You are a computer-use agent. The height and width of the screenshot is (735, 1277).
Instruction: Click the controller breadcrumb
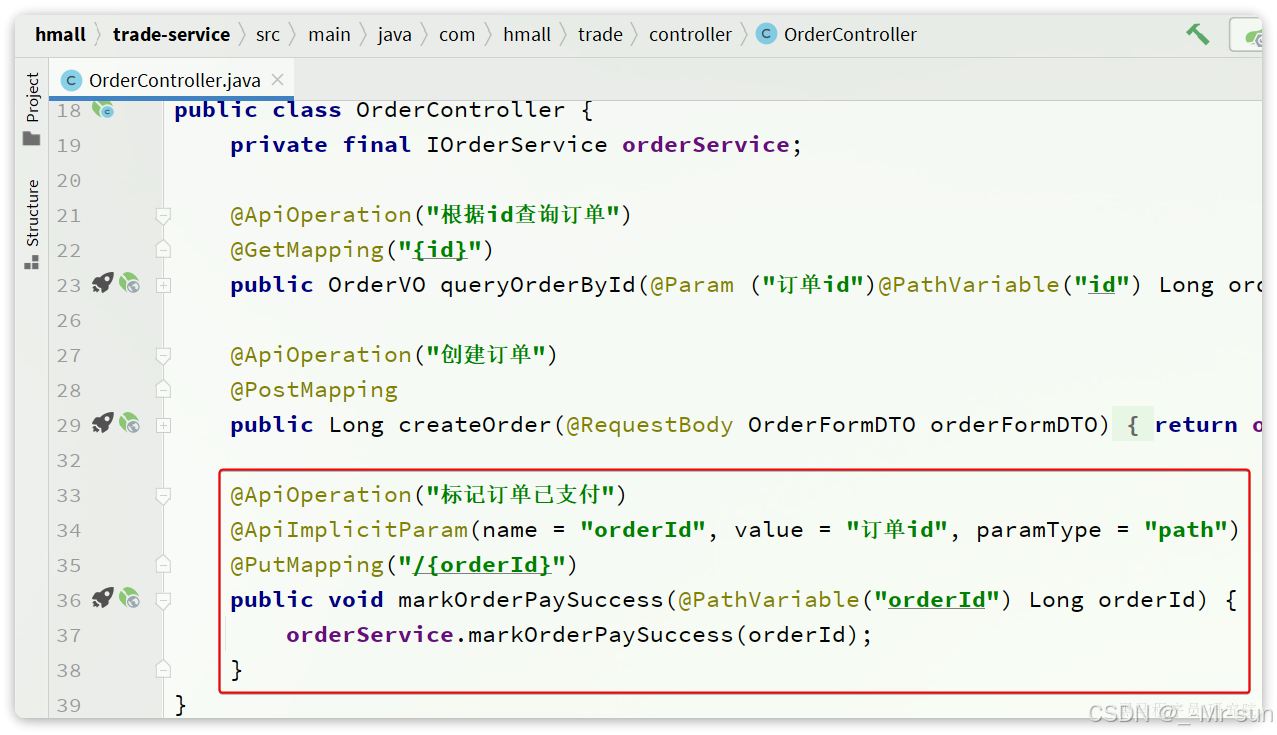[x=690, y=34]
